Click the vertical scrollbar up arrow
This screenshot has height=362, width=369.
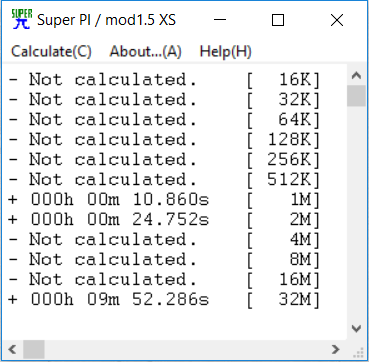coord(356,76)
